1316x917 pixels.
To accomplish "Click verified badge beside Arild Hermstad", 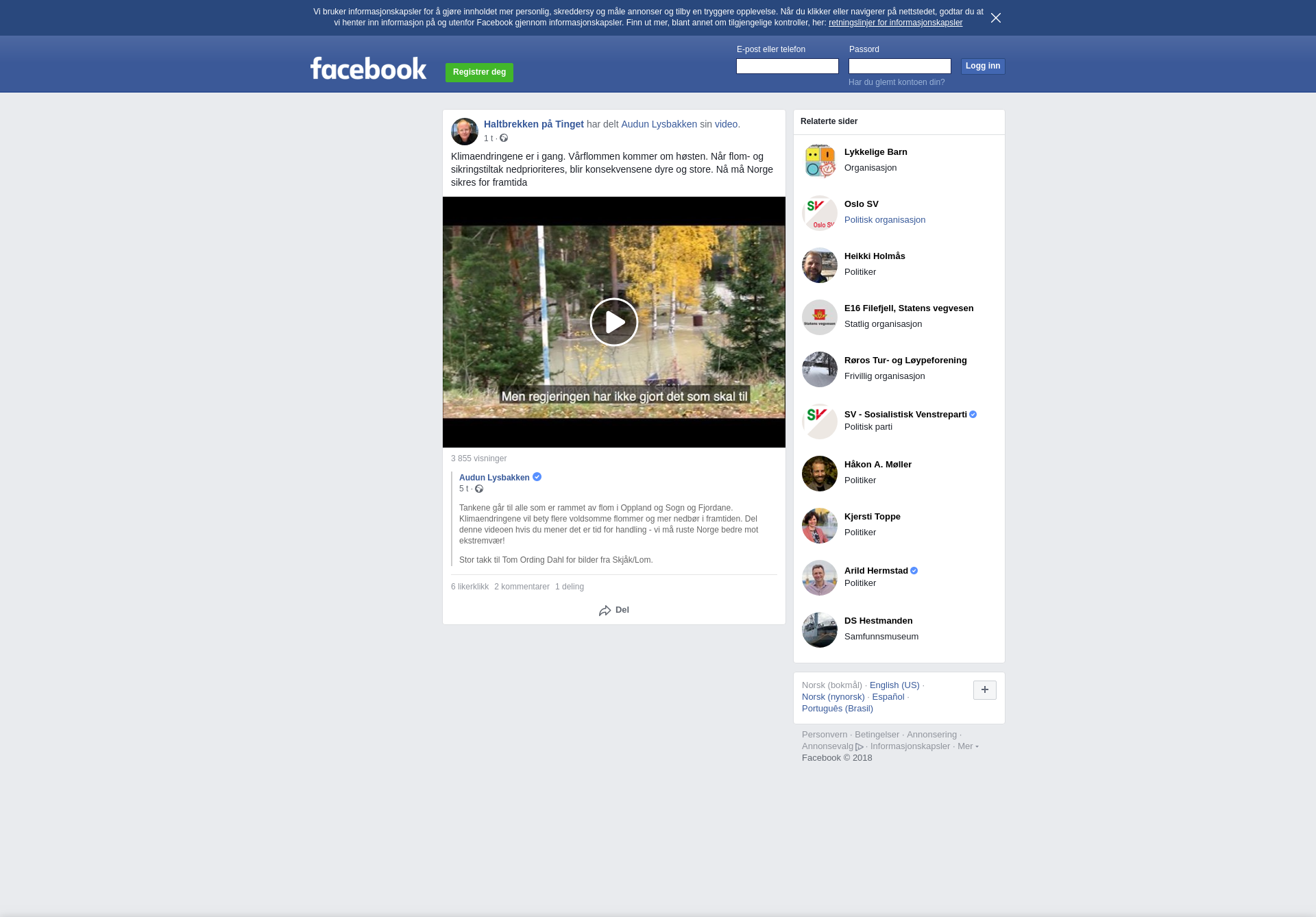I will click(914, 571).
